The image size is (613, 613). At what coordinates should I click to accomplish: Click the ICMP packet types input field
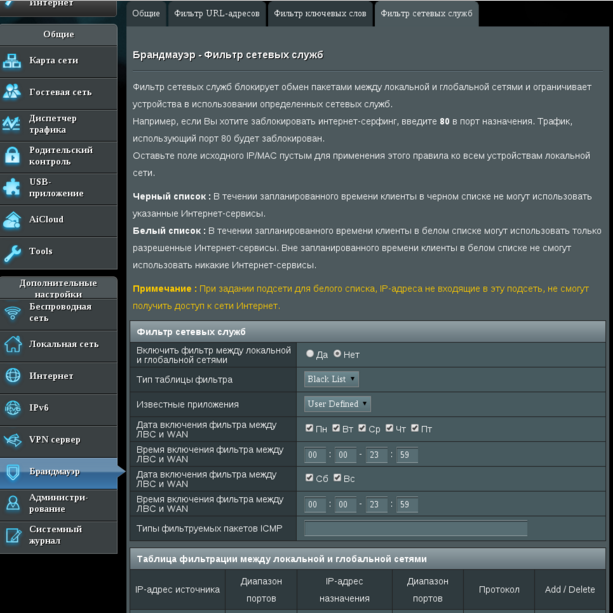pos(415,528)
